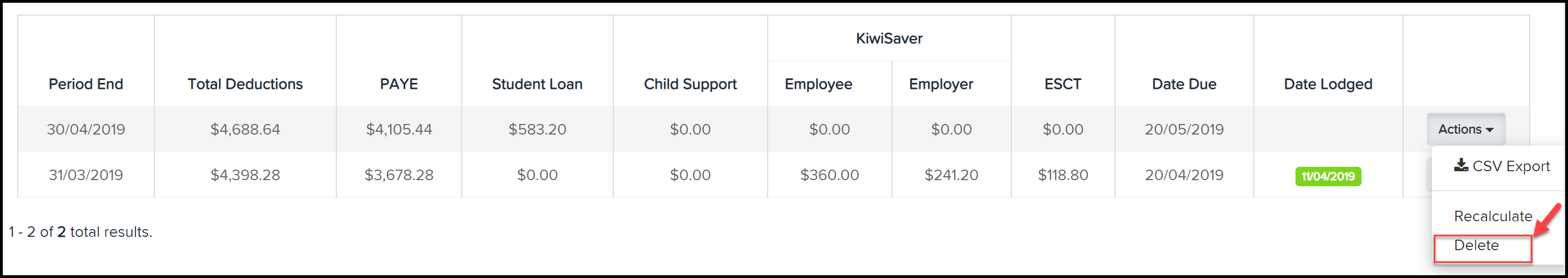
Task: Click the $4,688.64 total deductions value
Action: click(245, 129)
